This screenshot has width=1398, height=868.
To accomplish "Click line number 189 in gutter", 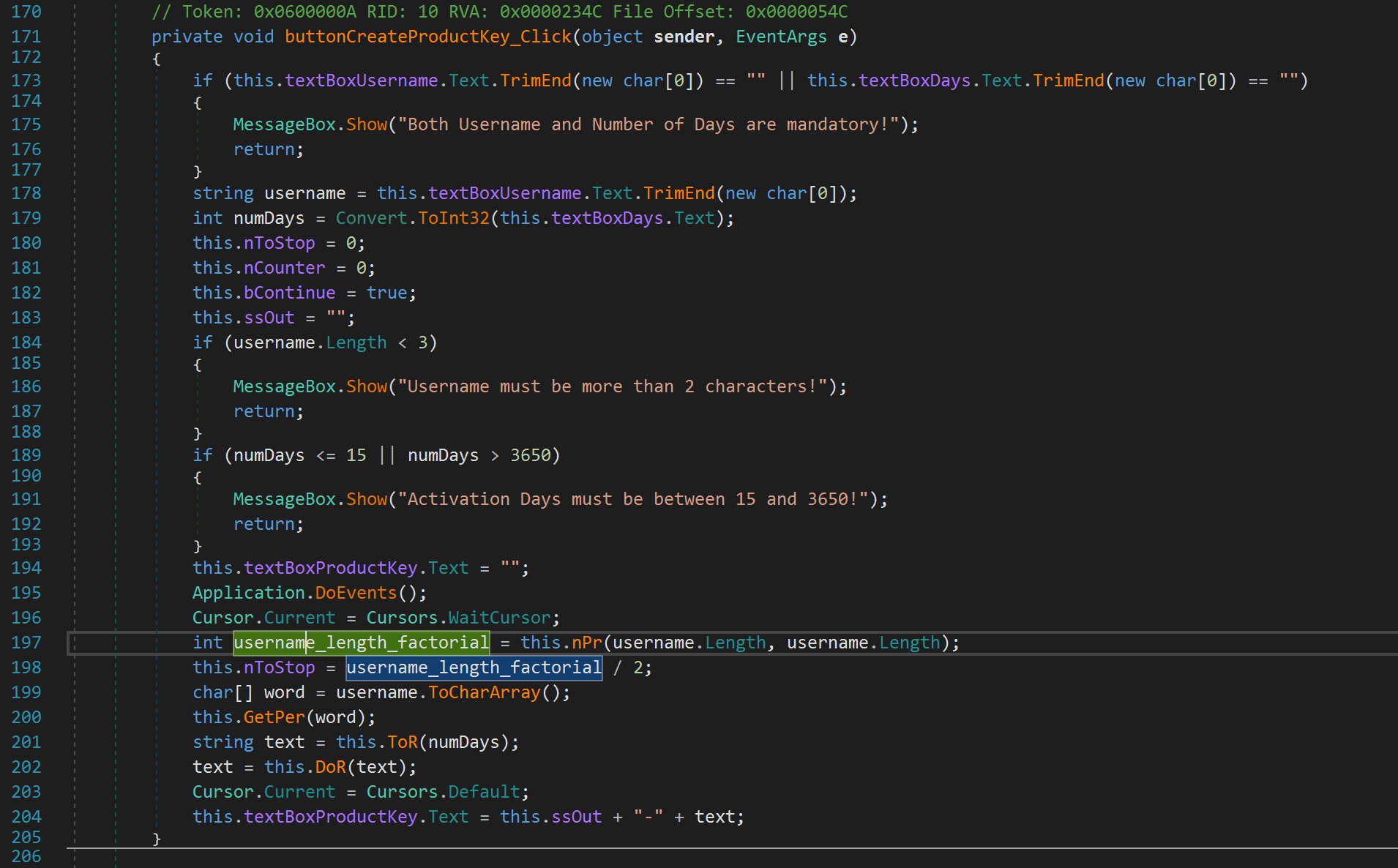I will click(x=26, y=455).
